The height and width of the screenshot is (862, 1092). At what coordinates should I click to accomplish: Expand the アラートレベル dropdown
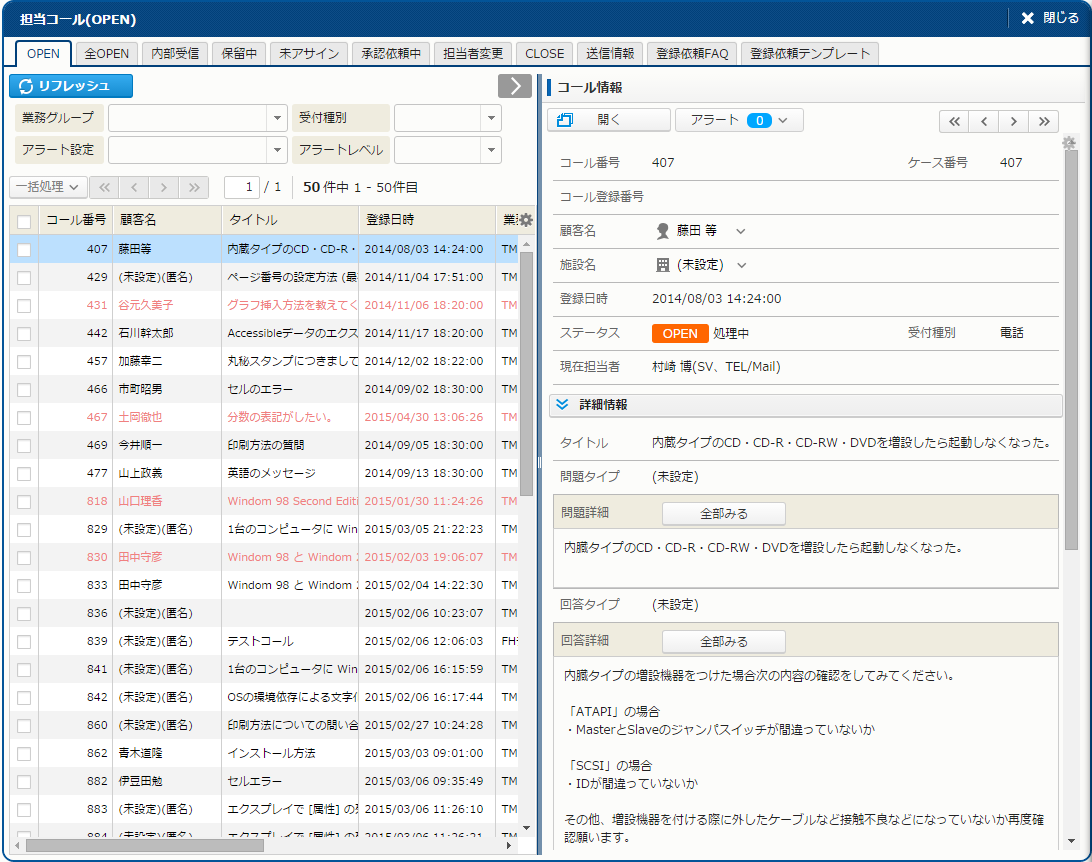point(490,150)
